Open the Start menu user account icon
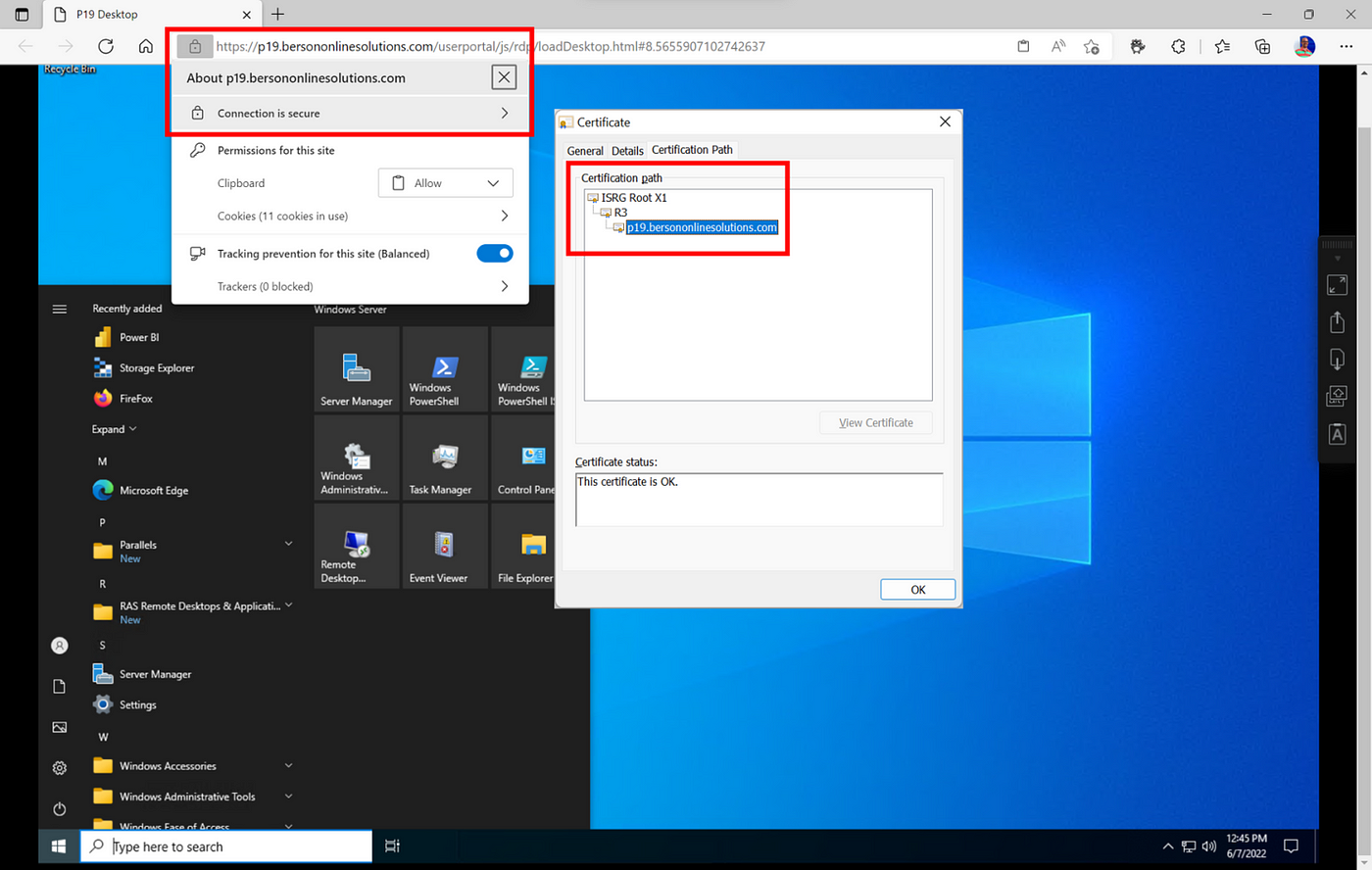This screenshot has height=870, width=1372. tap(59, 646)
